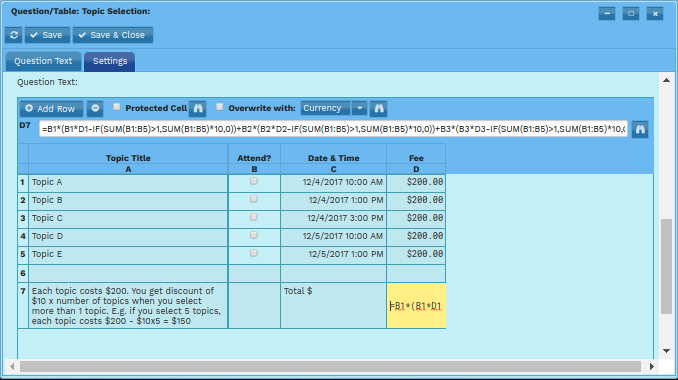The height and width of the screenshot is (380, 678).
Task: Click the refresh icon button
Action: [14, 35]
